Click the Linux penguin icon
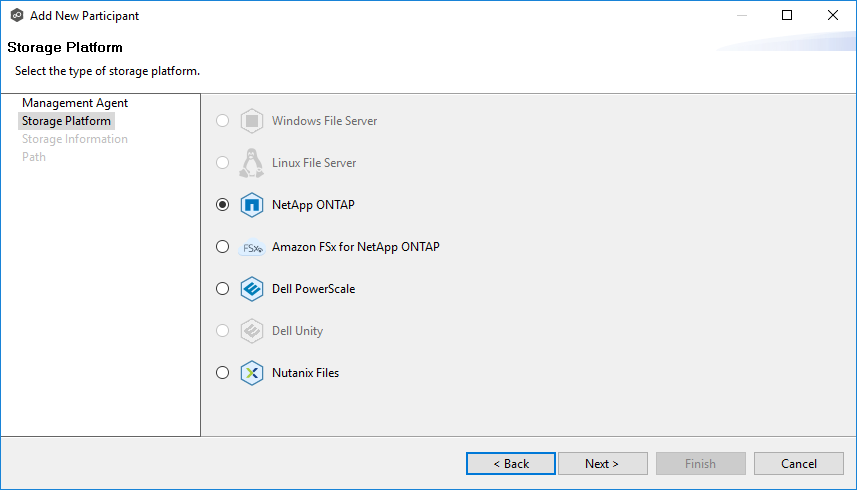The width and height of the screenshot is (857, 490). [251, 163]
